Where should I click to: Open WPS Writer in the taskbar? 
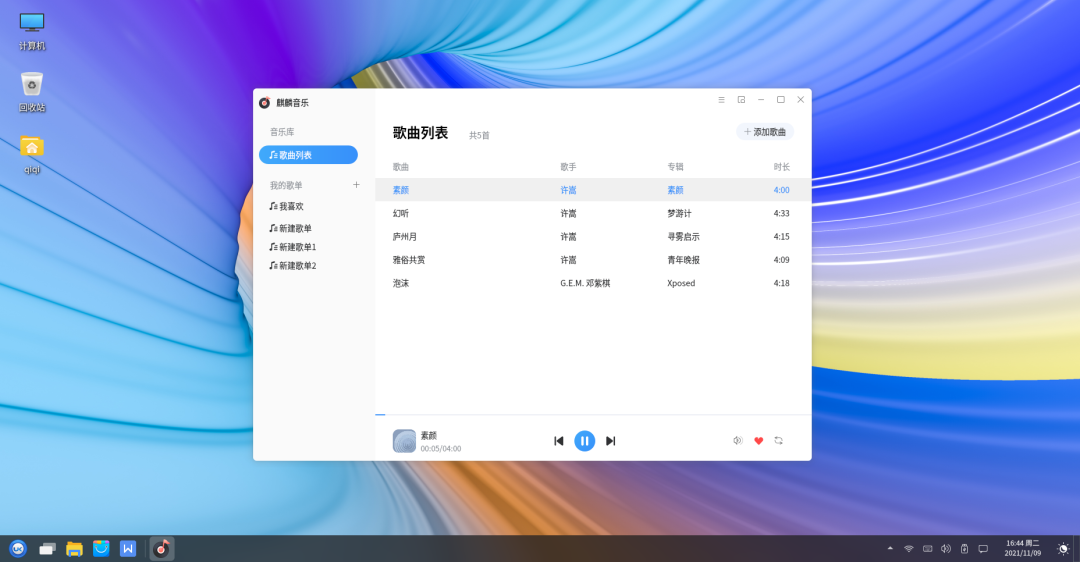tap(128, 549)
